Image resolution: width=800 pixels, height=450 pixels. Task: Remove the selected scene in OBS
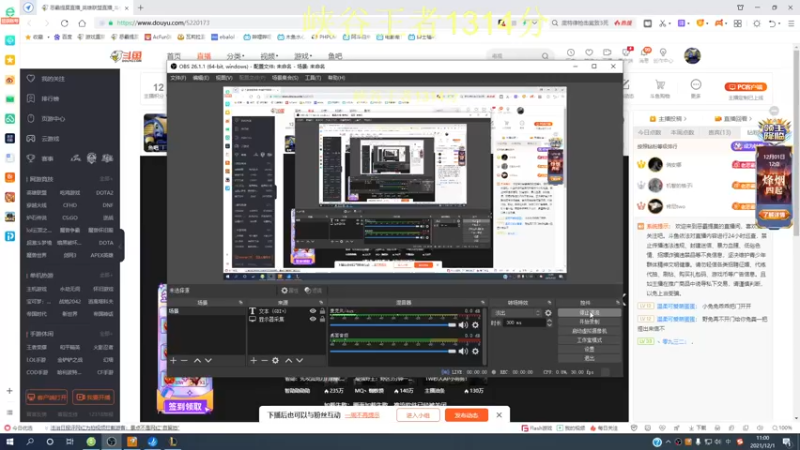pyautogui.click(x=184, y=360)
